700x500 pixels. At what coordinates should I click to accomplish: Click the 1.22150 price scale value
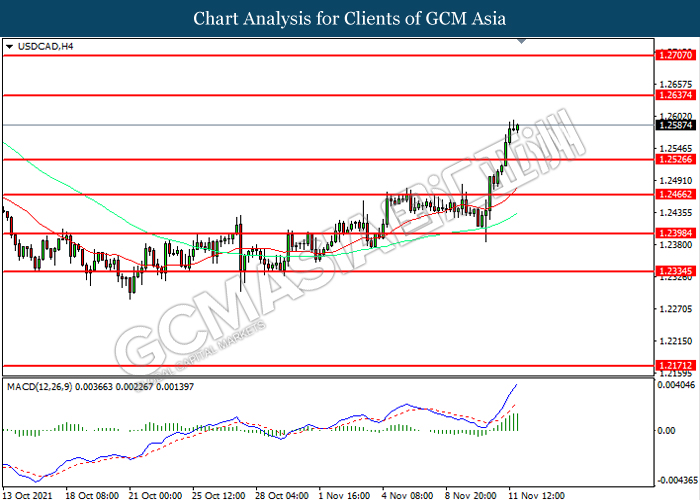676,341
